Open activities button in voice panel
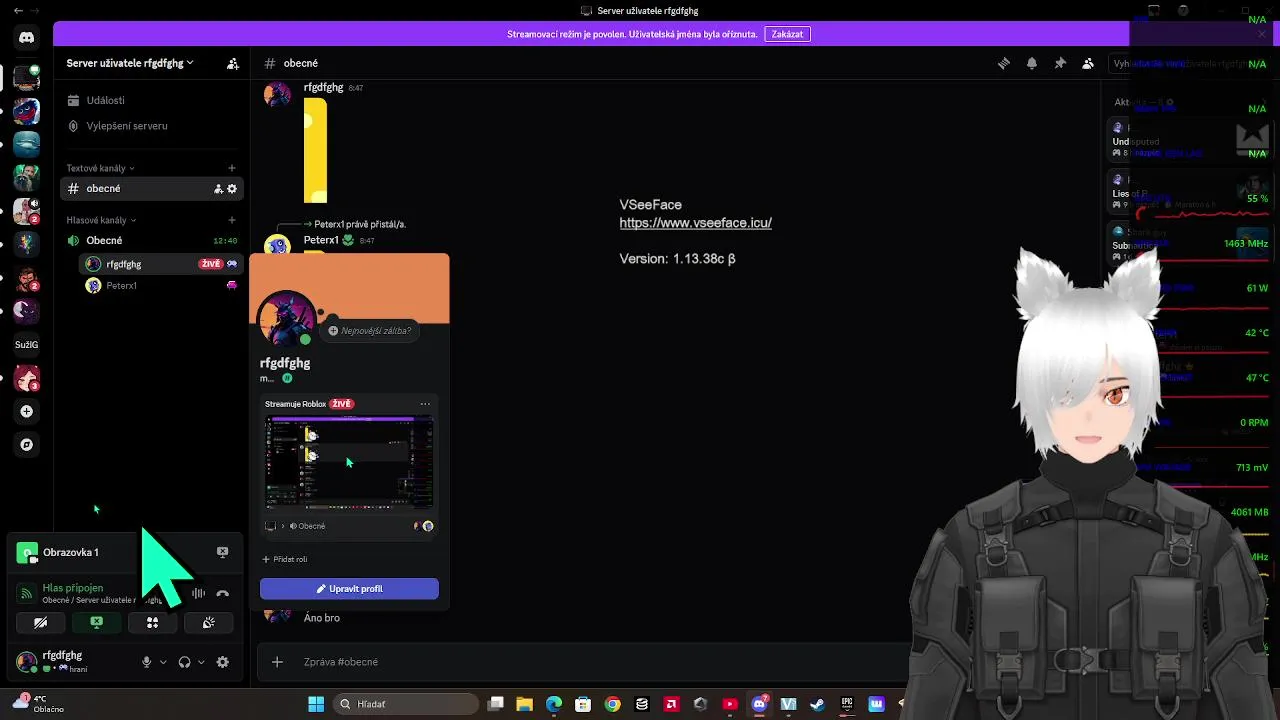 (x=152, y=622)
